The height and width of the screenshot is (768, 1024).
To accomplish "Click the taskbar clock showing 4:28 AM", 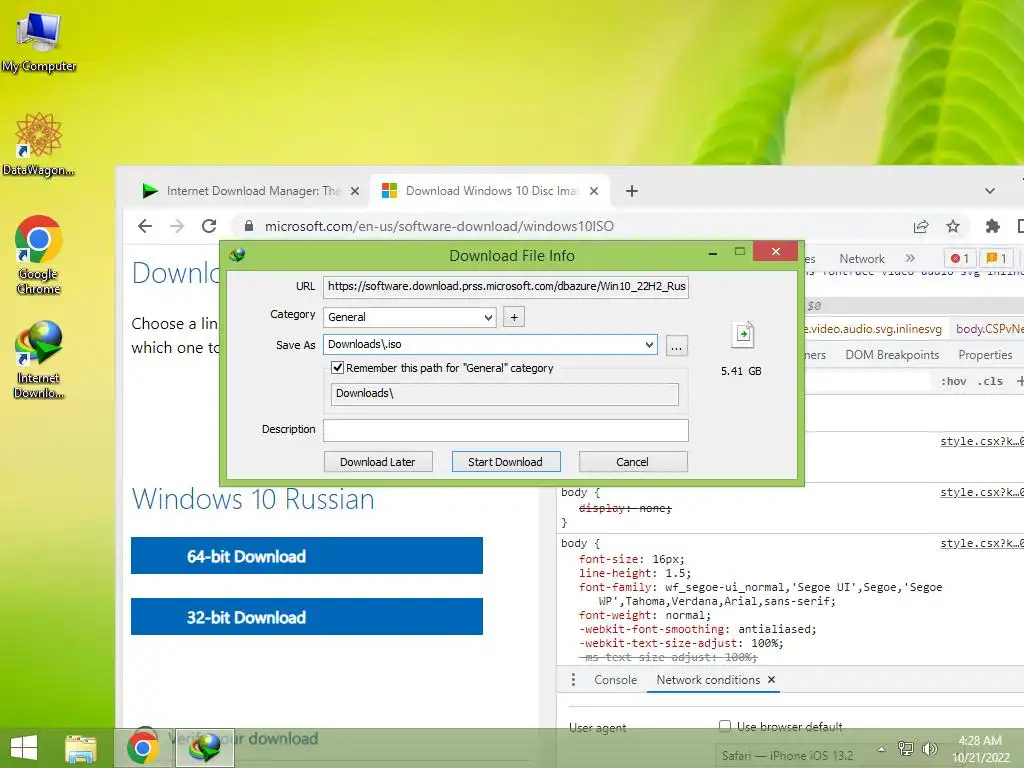I will (980, 749).
